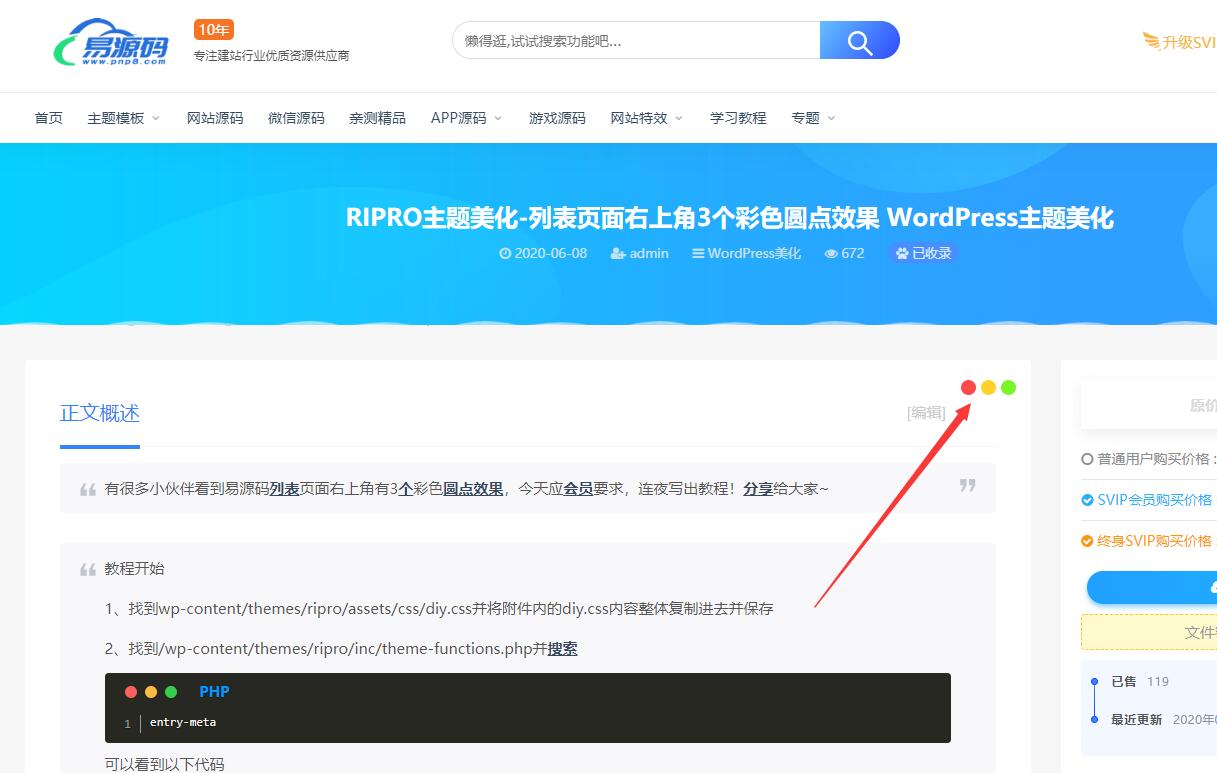The width and height of the screenshot is (1217, 773).
Task: Follow the 会员 keyword link
Action: [x=578, y=489]
